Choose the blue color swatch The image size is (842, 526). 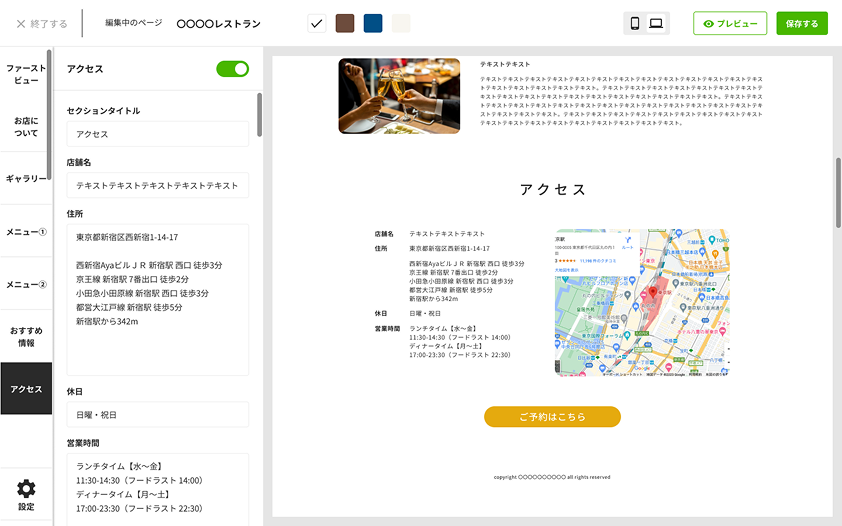click(373, 23)
